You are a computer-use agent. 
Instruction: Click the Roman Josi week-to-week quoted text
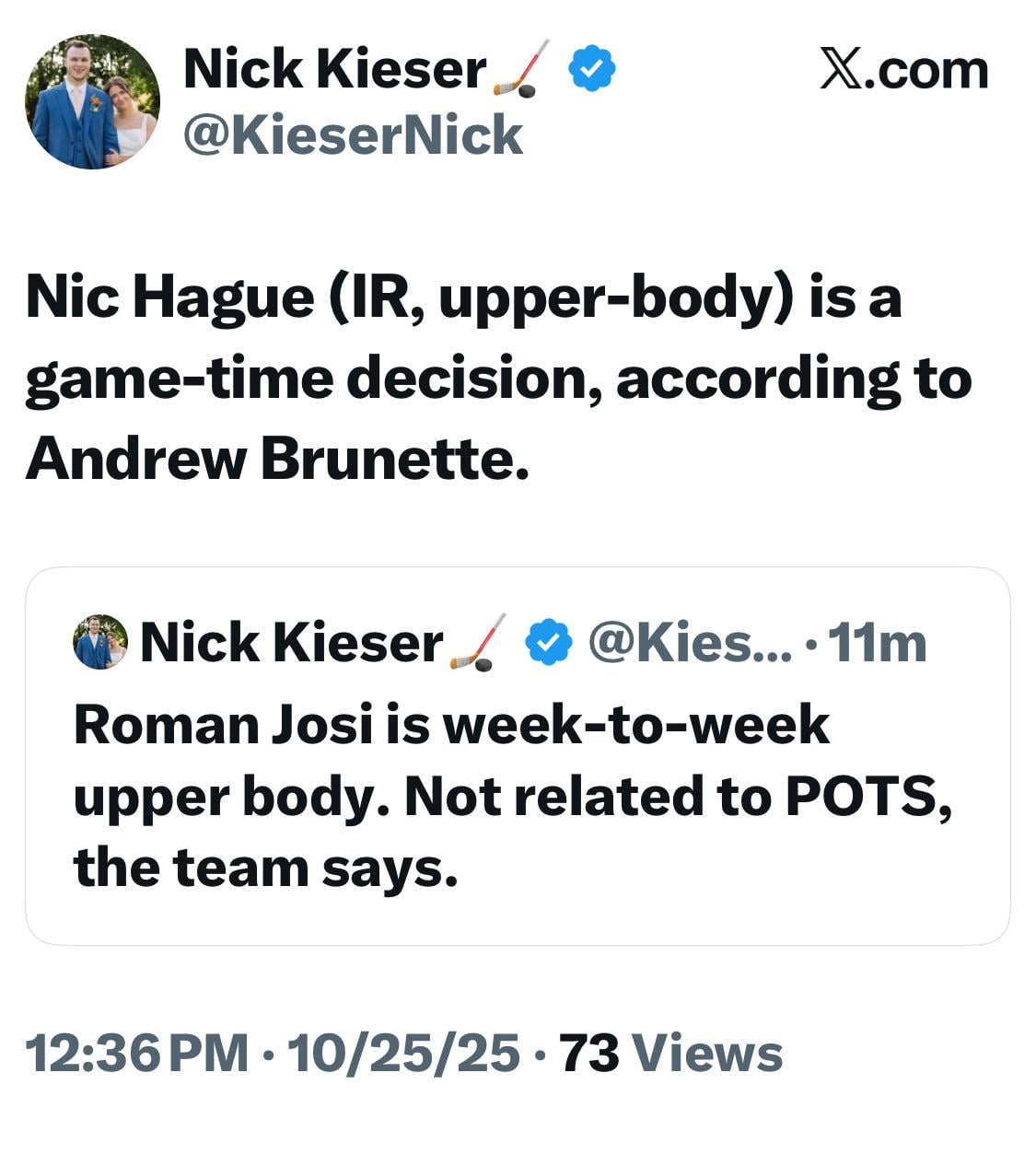451,725
